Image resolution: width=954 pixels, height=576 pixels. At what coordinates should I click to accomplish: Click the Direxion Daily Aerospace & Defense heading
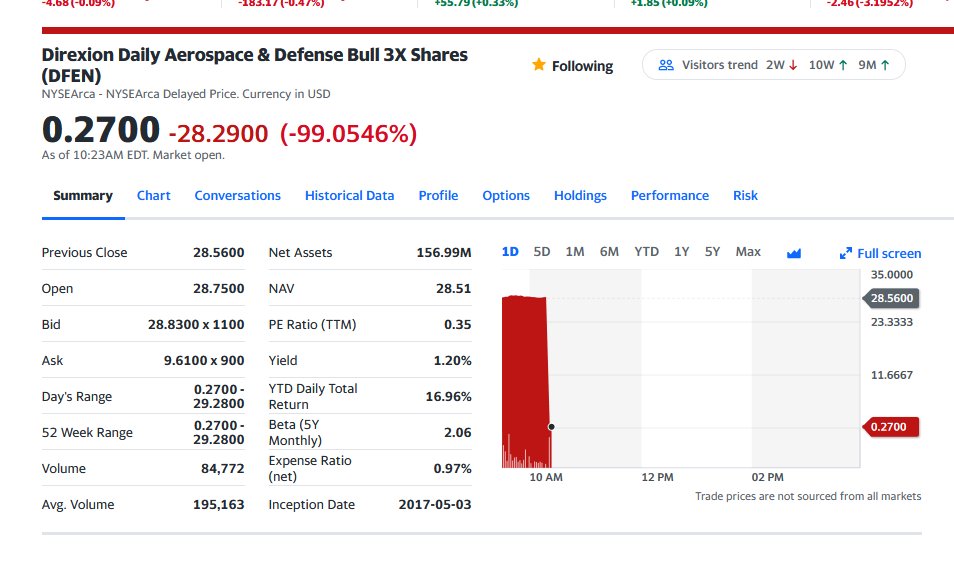(x=254, y=64)
